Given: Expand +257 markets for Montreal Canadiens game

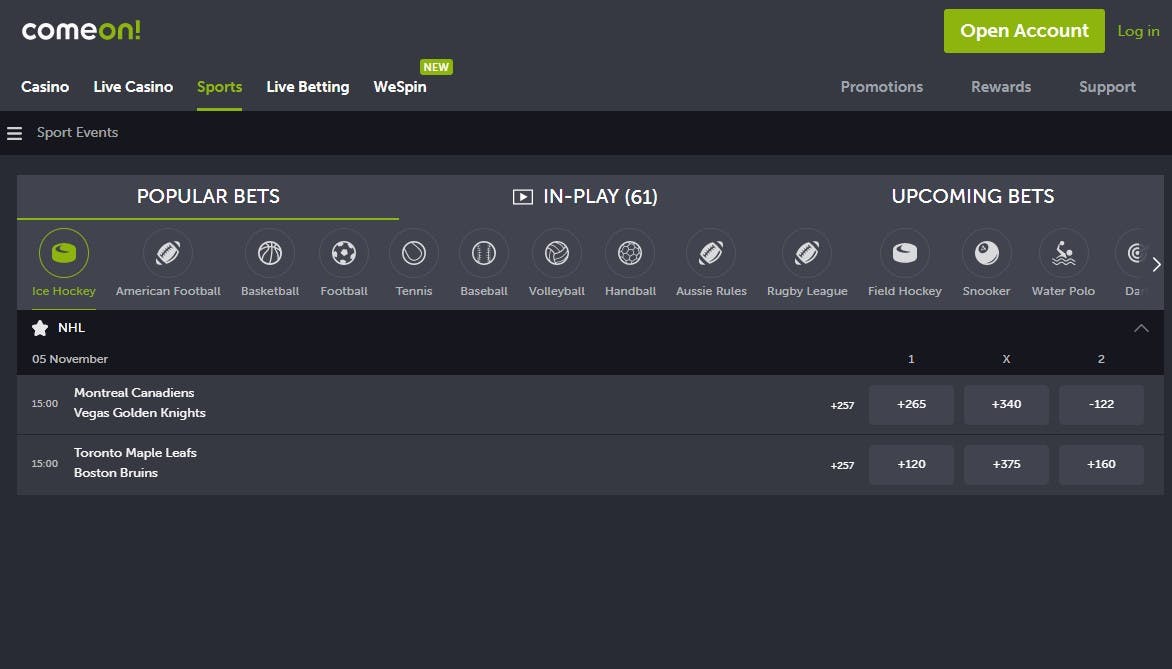Looking at the screenshot, I should (x=842, y=405).
